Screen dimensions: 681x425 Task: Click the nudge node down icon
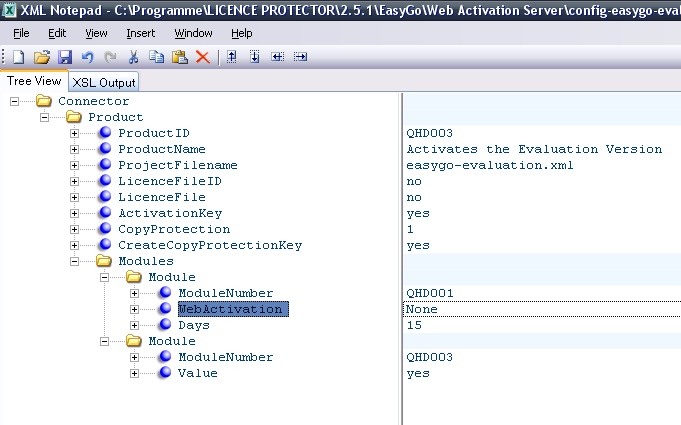pos(254,57)
